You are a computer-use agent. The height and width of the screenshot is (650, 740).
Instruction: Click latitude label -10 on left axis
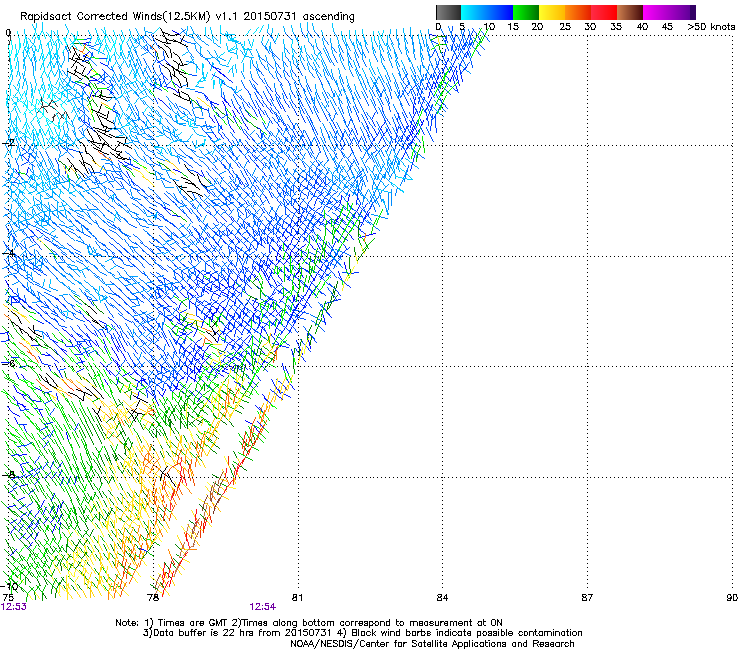click(10, 586)
